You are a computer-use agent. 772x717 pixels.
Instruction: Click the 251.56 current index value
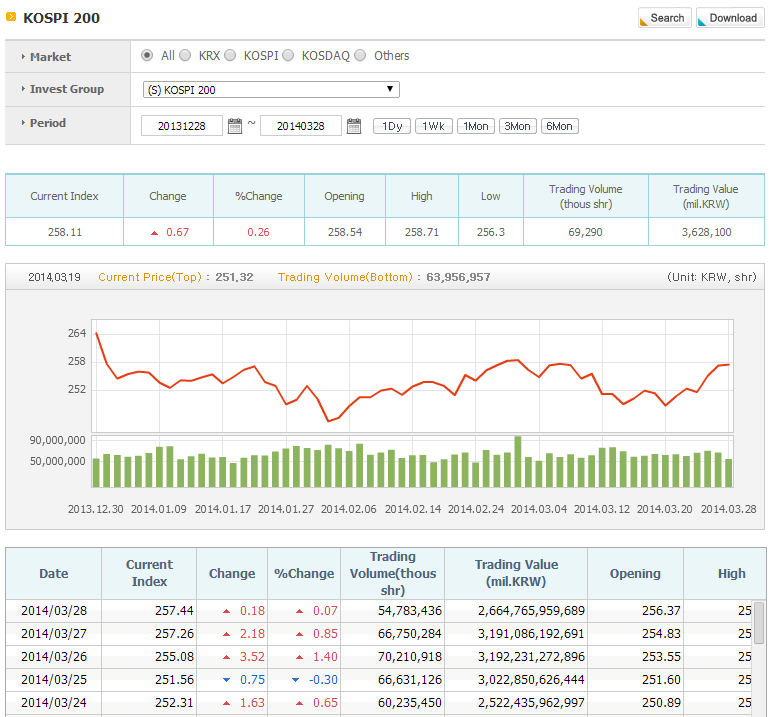pyautogui.click(x=174, y=680)
